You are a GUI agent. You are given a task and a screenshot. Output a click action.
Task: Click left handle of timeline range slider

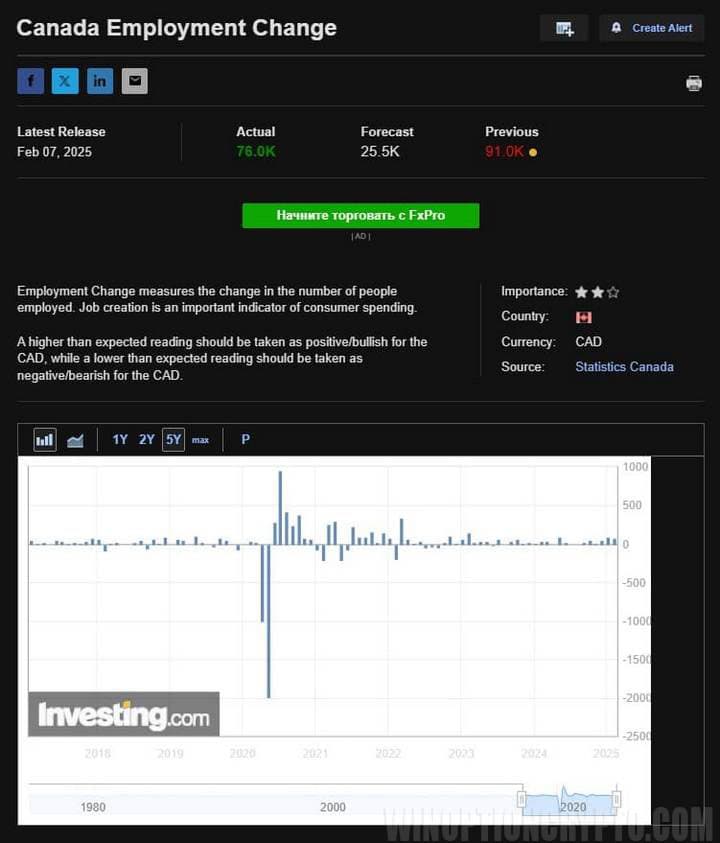point(521,798)
